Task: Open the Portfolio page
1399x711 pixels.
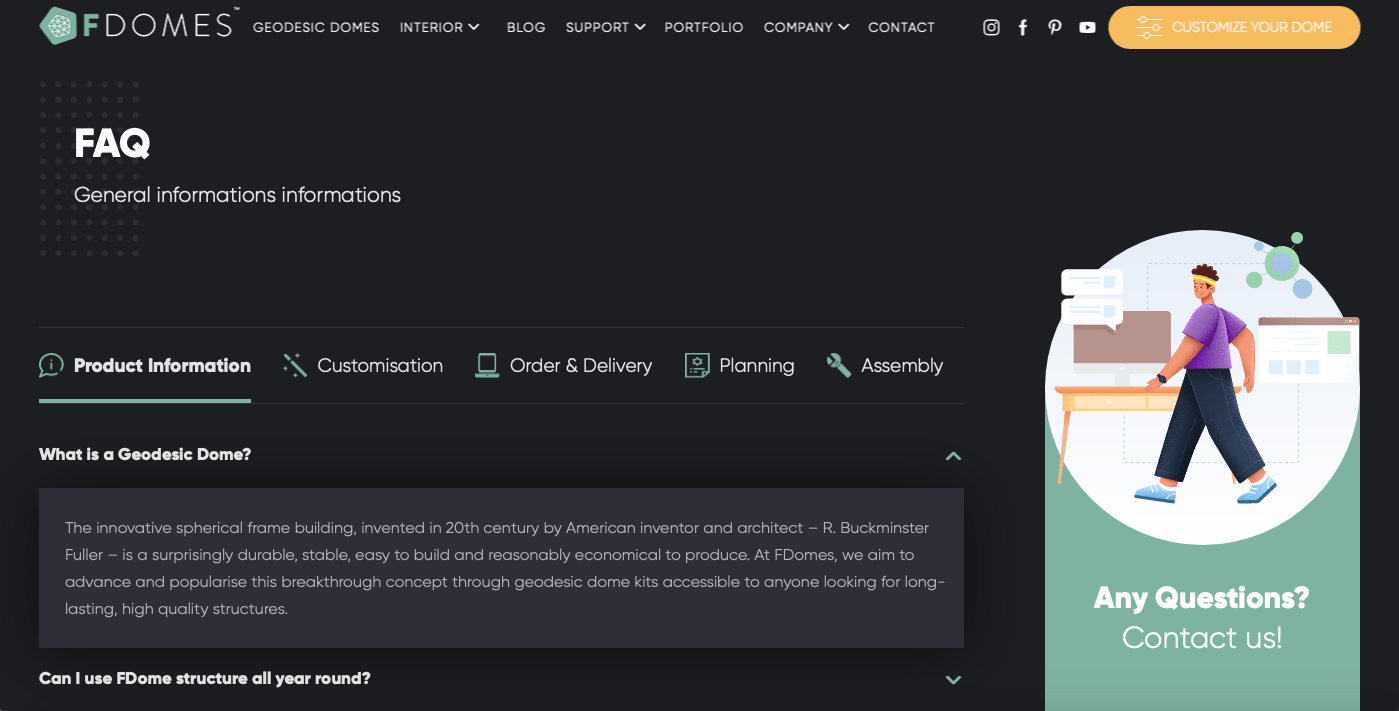Action: tap(704, 27)
